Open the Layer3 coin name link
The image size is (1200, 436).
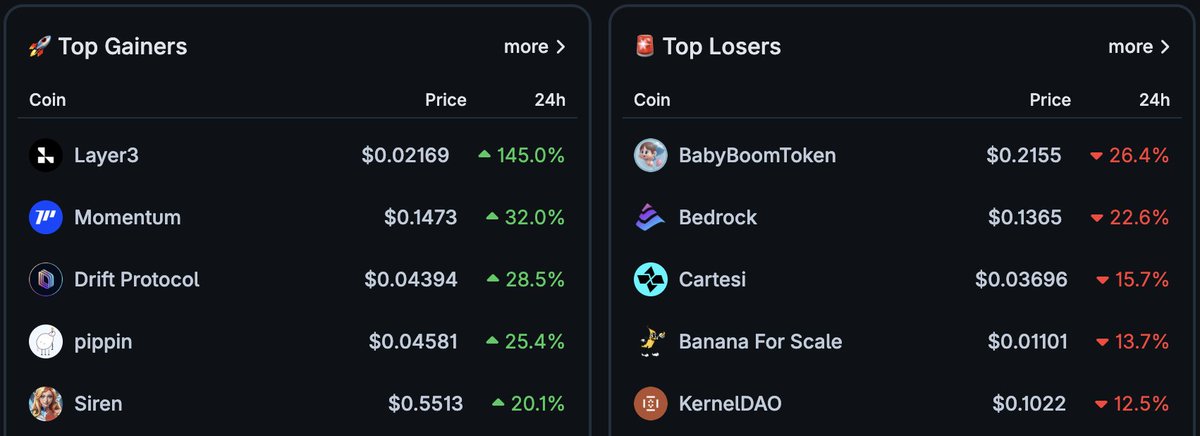(107, 155)
